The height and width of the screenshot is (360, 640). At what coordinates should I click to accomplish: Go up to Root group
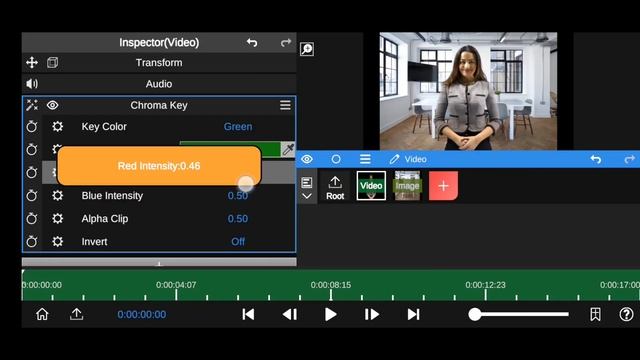point(335,188)
